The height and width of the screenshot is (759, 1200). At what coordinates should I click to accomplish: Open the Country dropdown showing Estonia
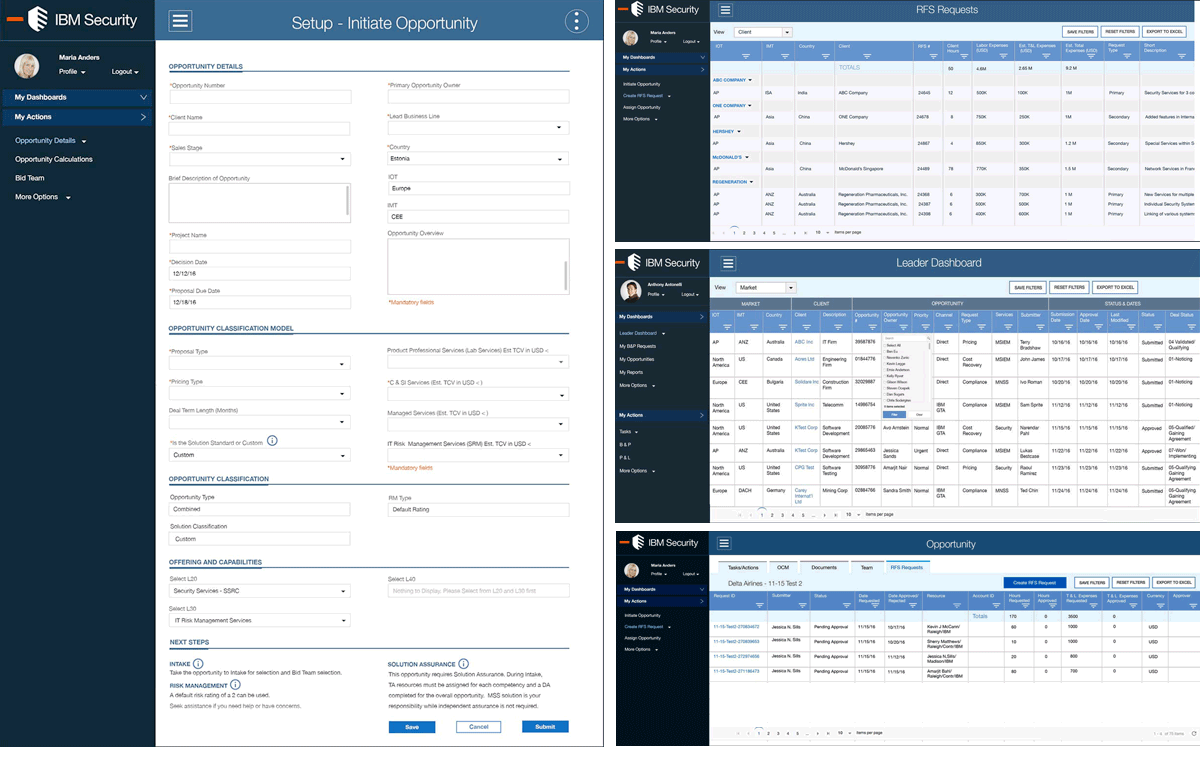point(478,158)
